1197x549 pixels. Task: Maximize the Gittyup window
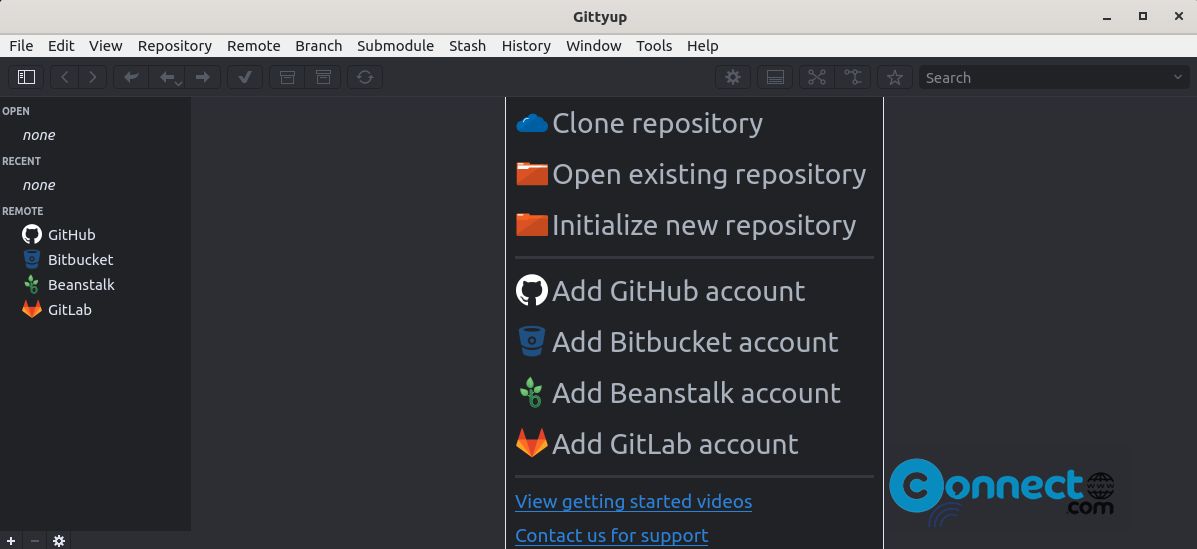[1143, 17]
